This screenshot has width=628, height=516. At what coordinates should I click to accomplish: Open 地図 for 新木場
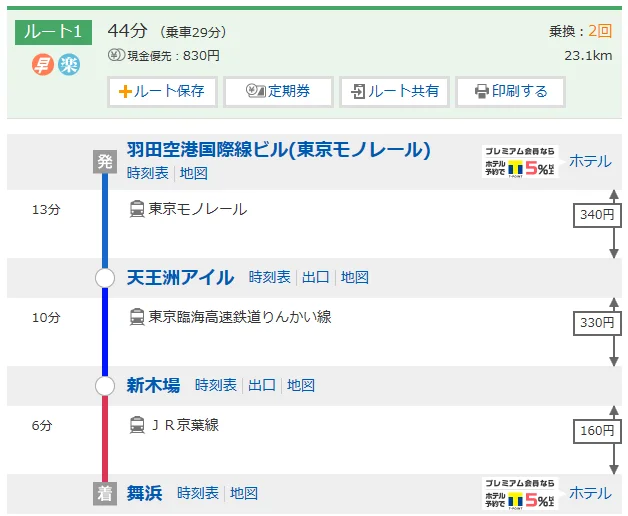[301, 385]
